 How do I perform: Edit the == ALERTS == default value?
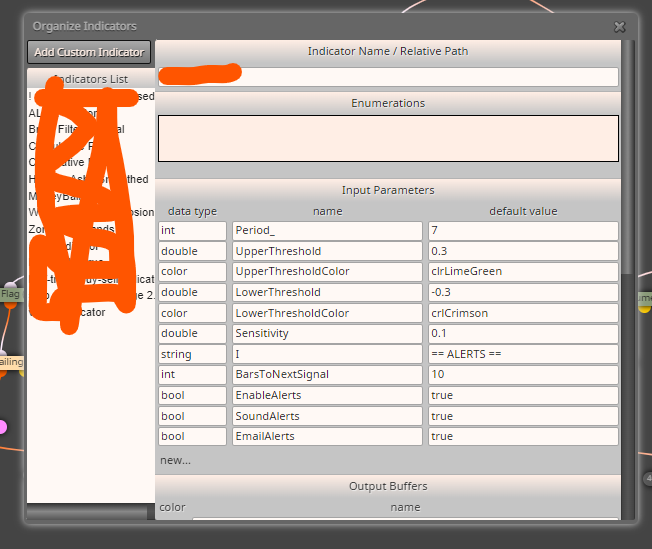point(523,354)
